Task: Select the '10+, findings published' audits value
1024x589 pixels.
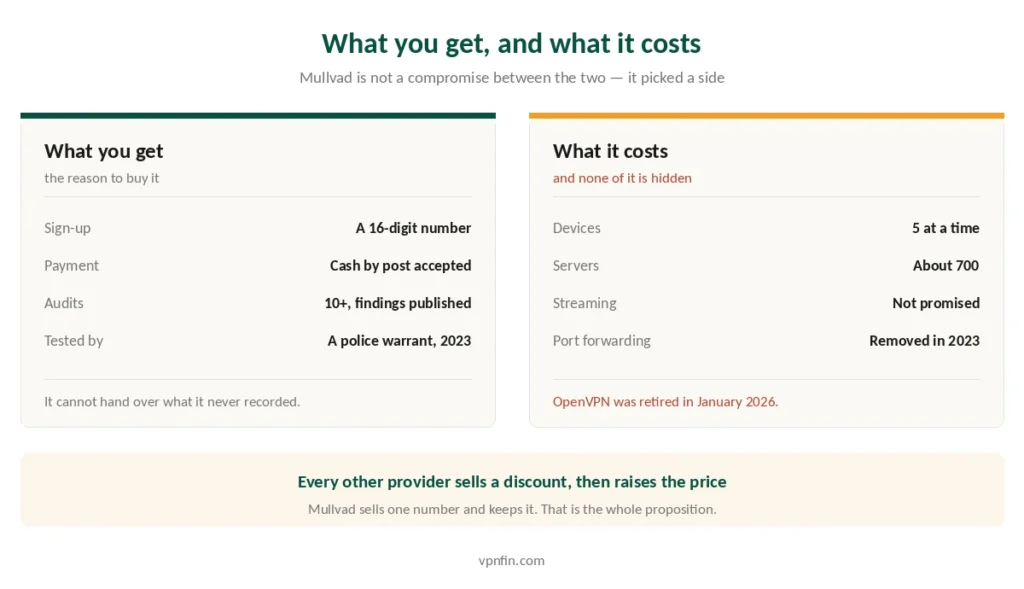Action: [x=398, y=303]
